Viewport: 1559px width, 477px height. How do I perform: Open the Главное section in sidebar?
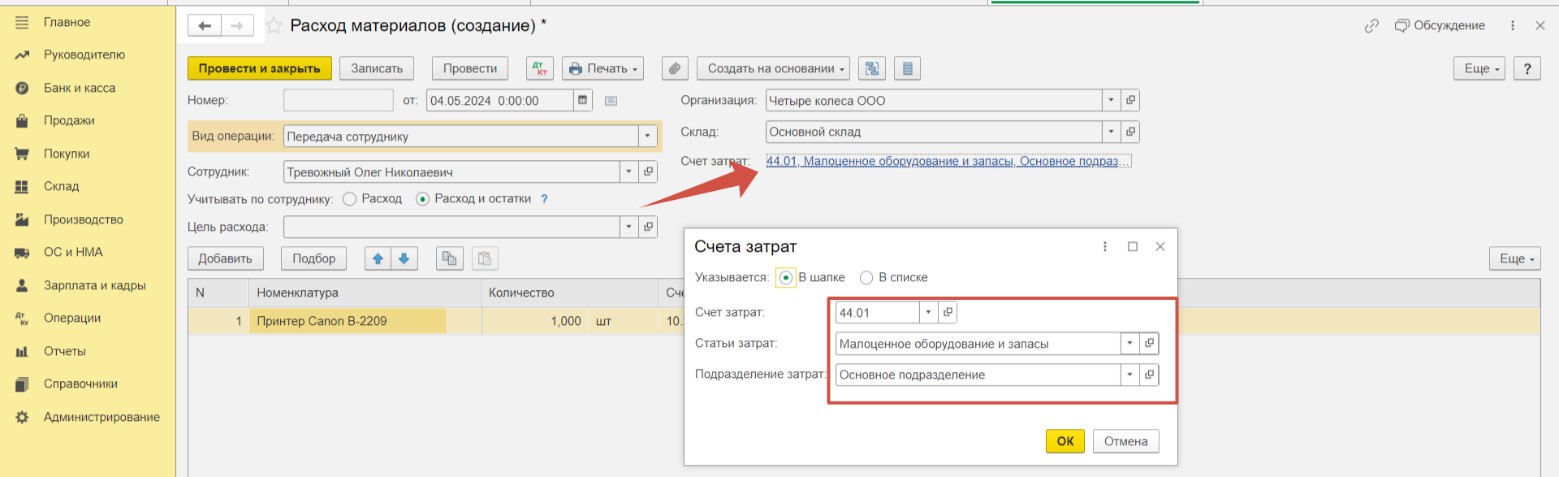click(66, 22)
